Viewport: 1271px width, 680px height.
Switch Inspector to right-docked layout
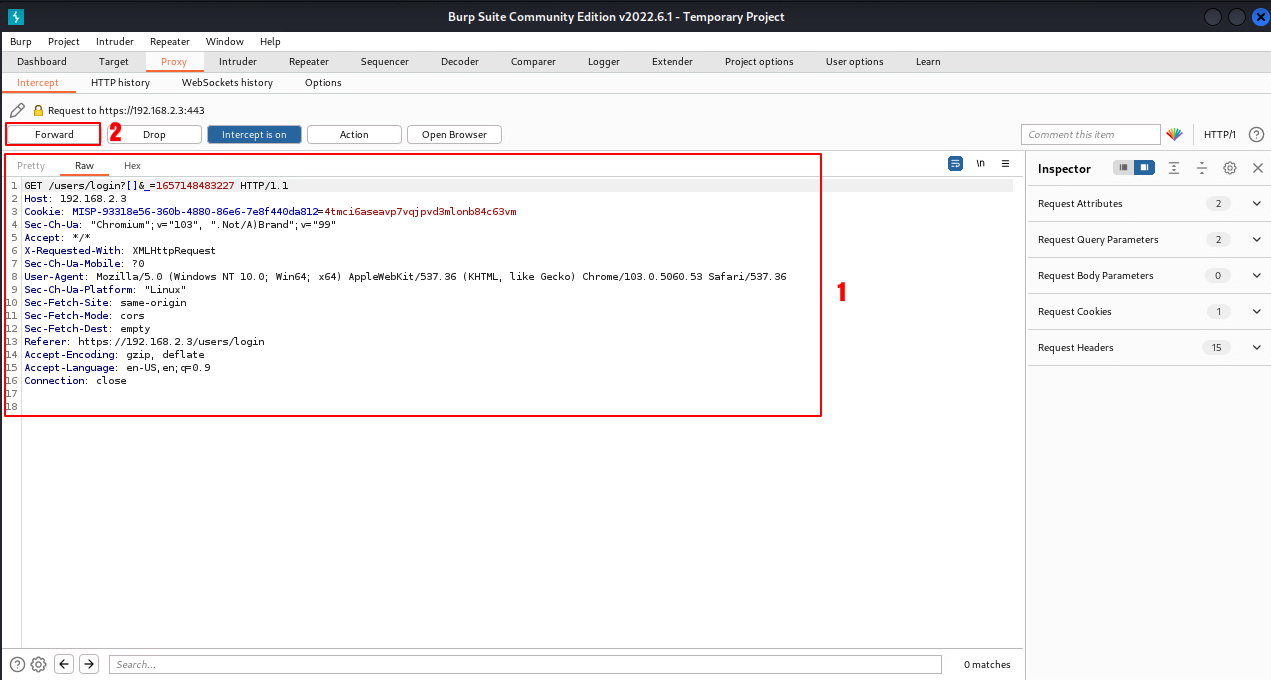click(x=1144, y=168)
